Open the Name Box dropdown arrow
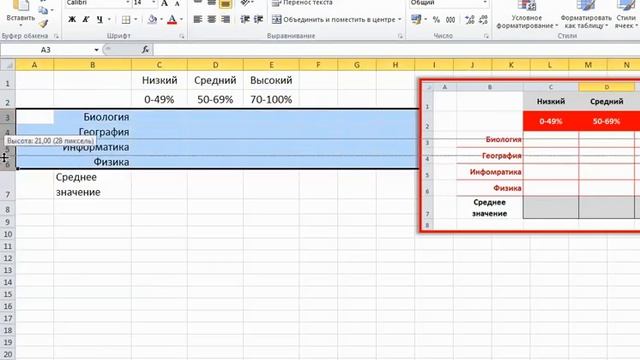This screenshot has height=360, width=640. tap(96, 50)
